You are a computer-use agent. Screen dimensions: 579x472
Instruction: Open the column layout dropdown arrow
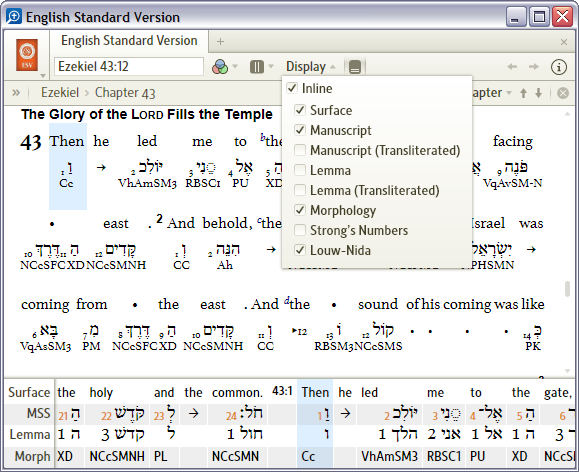(271, 67)
